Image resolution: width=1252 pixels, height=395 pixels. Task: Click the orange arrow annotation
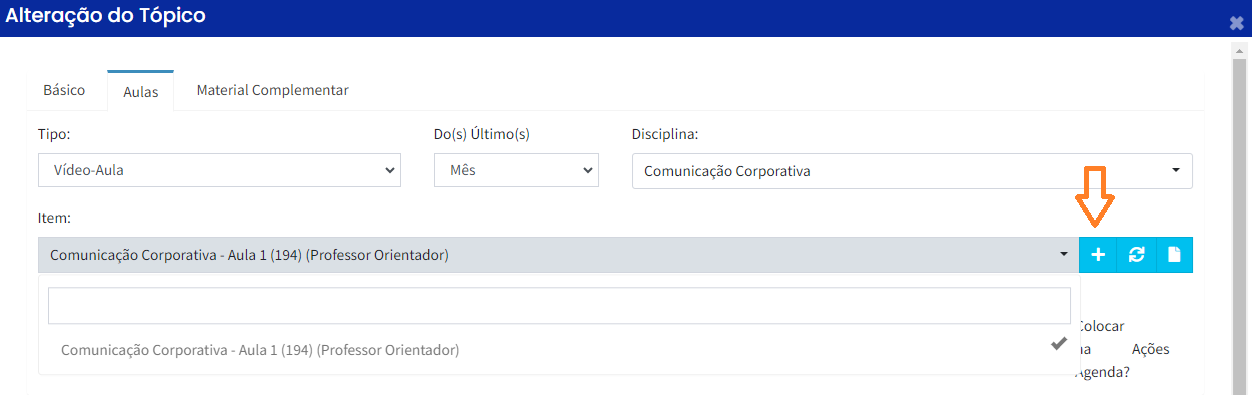tap(1095, 198)
